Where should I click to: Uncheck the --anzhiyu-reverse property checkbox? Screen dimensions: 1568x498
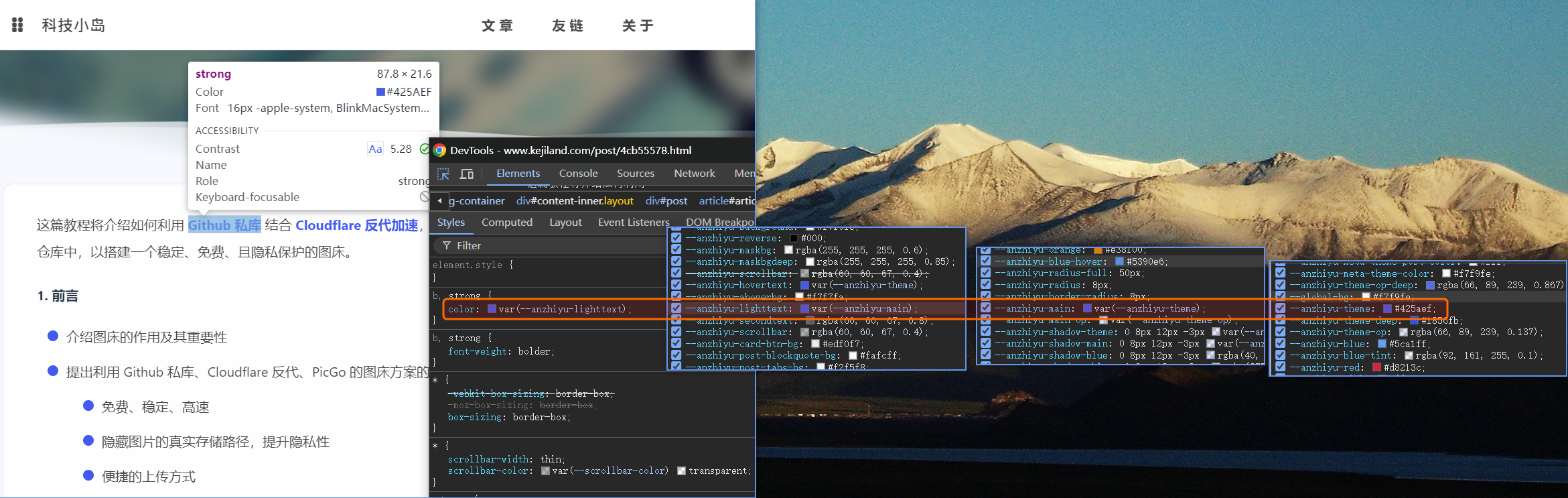click(676, 239)
